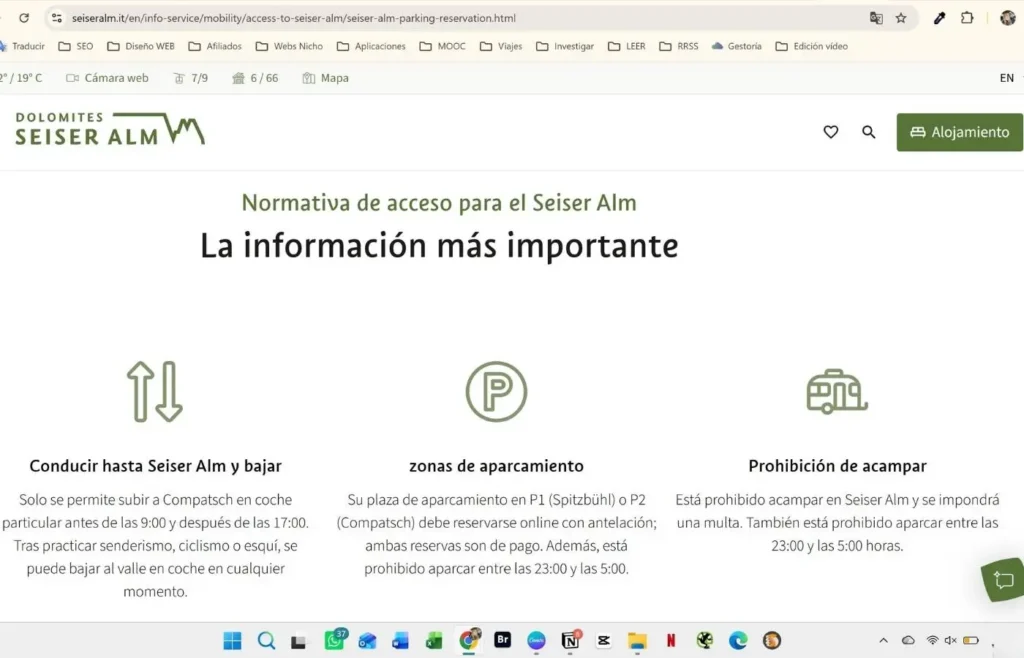Image resolution: width=1024 pixels, height=658 pixels.
Task: Open Windows taskbar search
Action: point(266,640)
